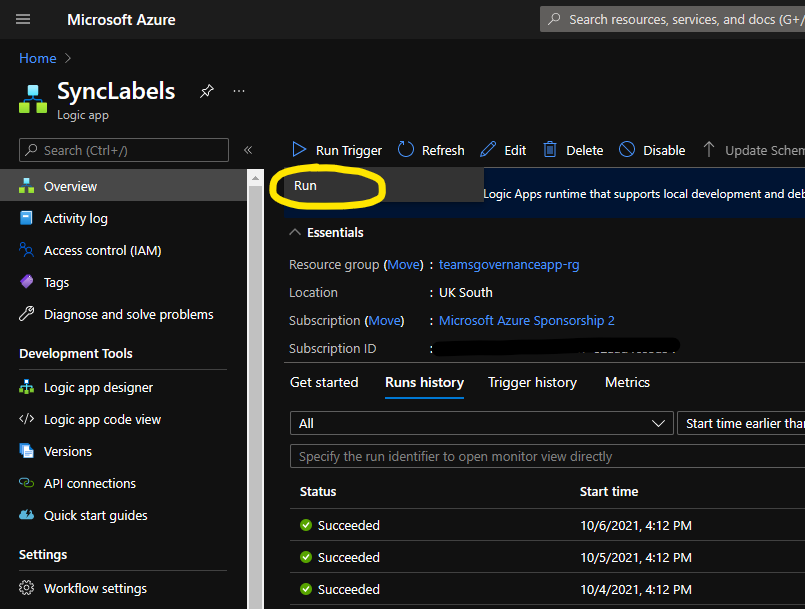
Task: Click the Refresh toolbar button
Action: pyautogui.click(x=431, y=150)
